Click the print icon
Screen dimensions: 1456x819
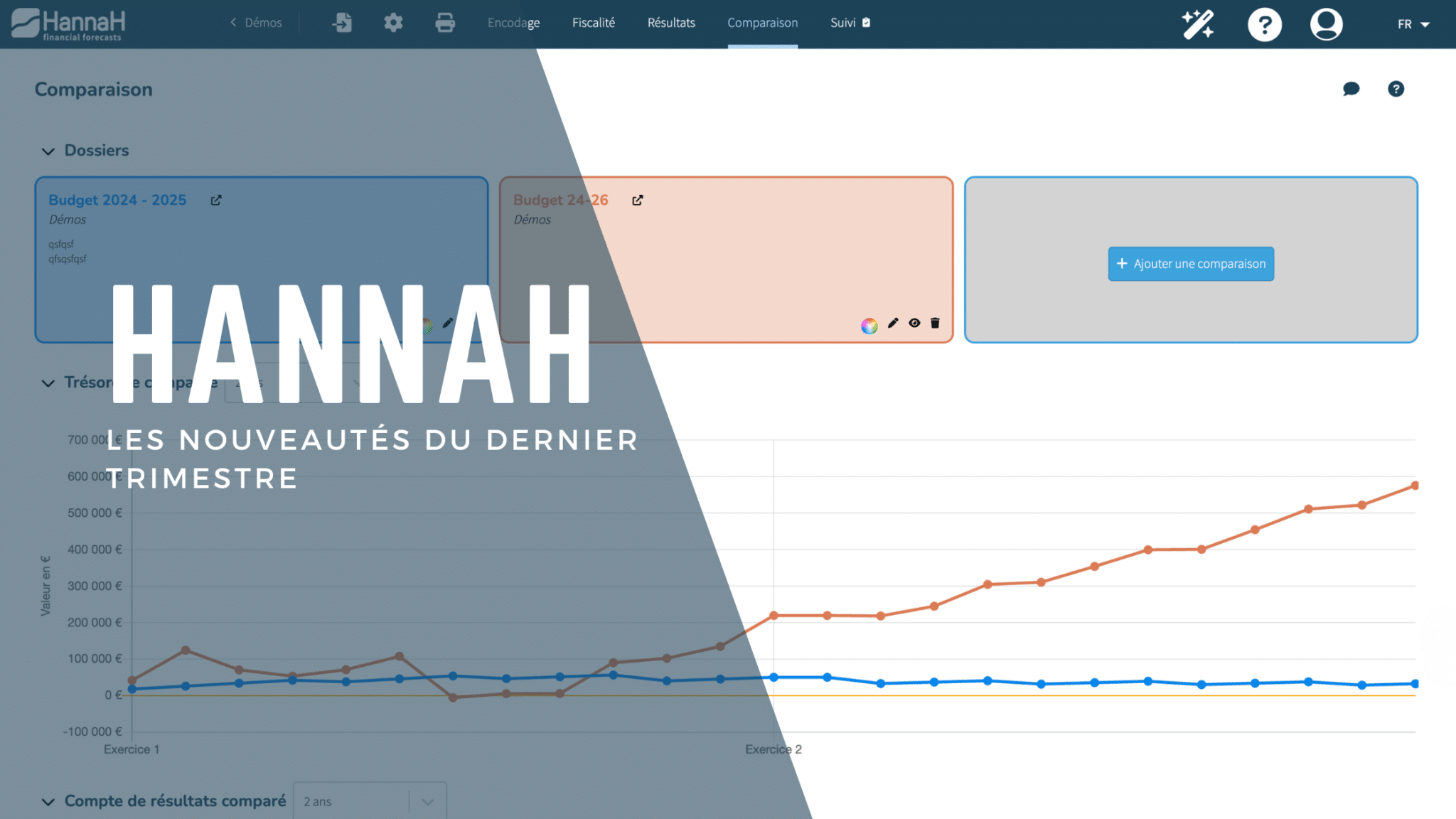point(447,23)
